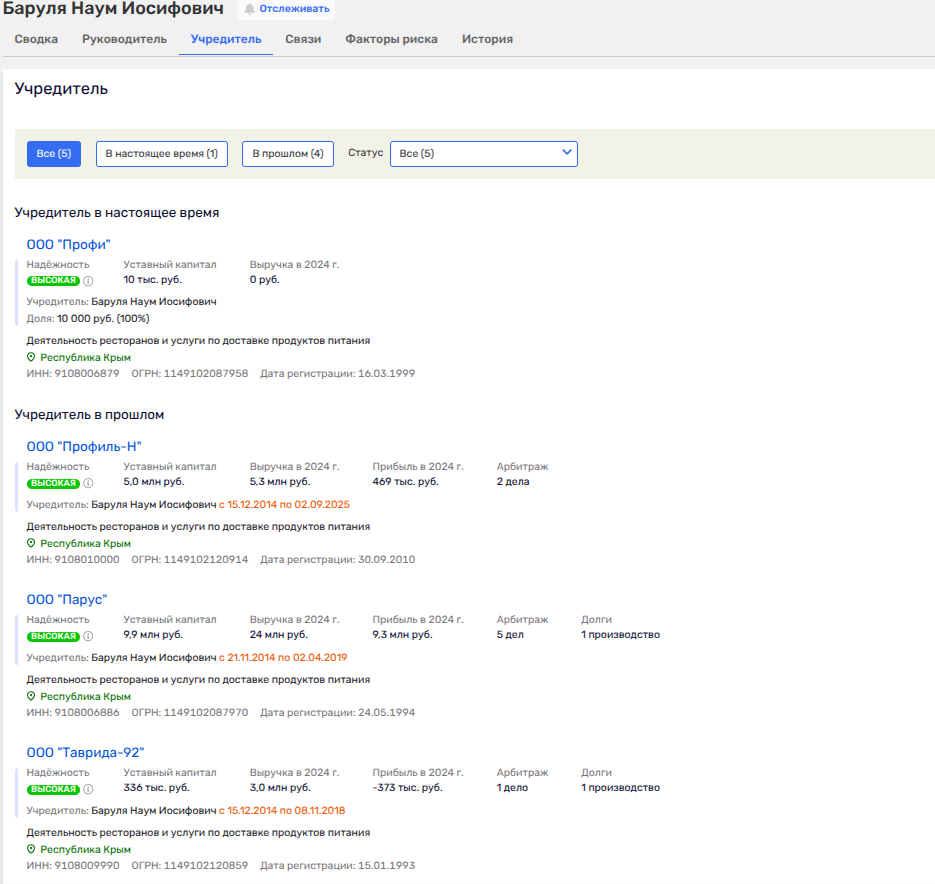Open the ООО "Профиль-Н" company link

click(x=84, y=446)
